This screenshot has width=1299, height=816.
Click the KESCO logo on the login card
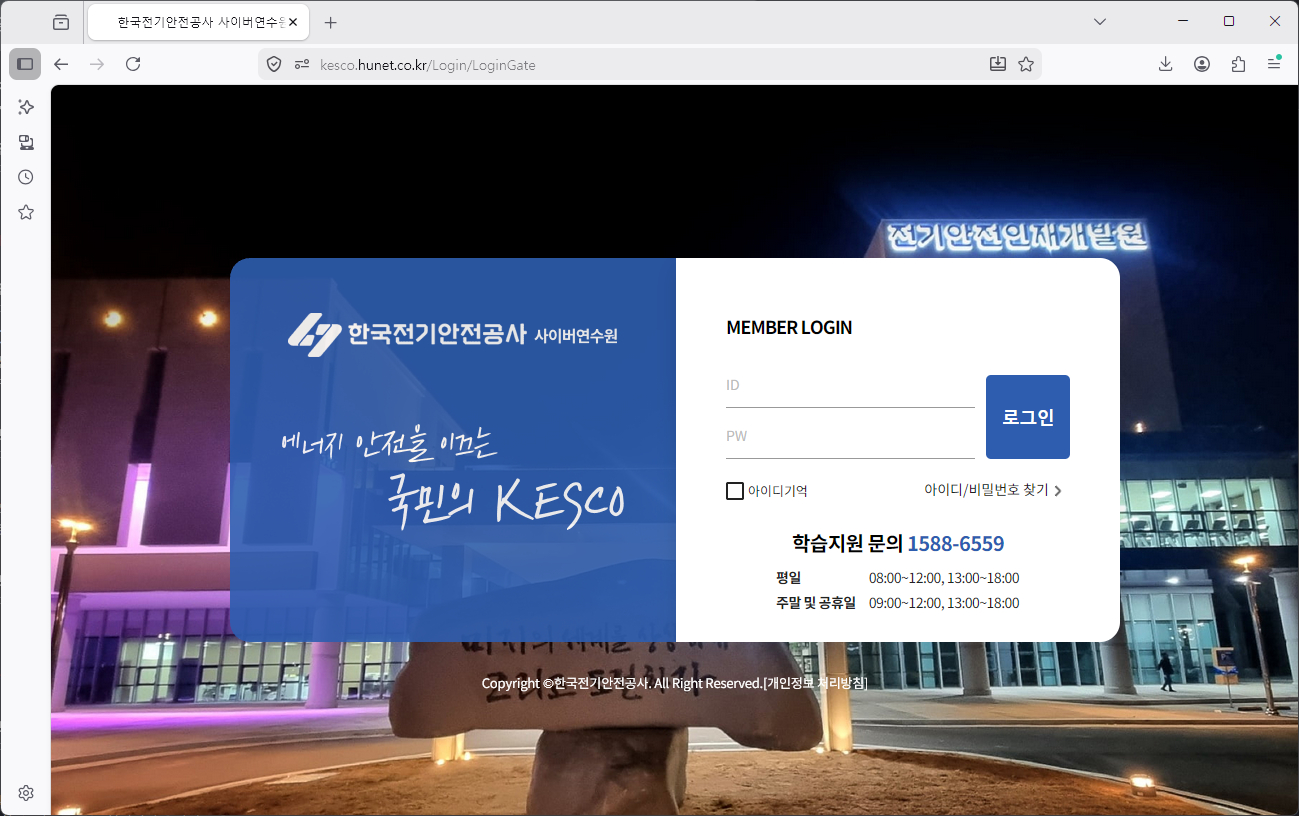452,335
